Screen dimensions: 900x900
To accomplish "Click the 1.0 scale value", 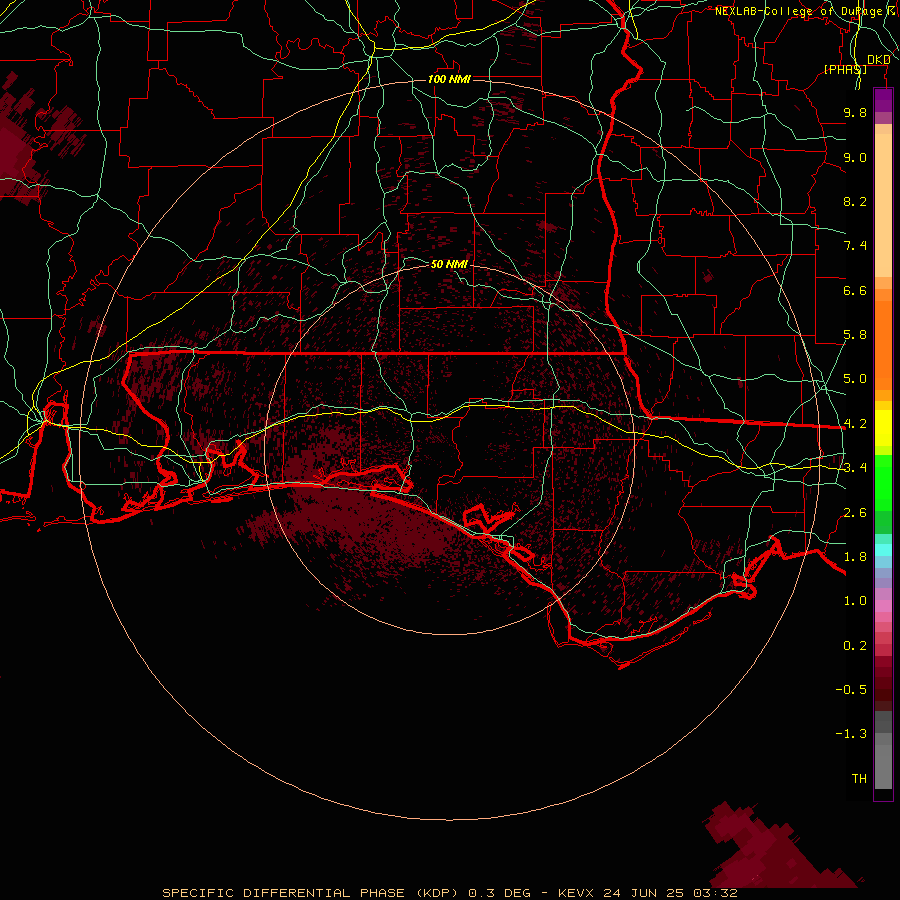I will [855, 601].
